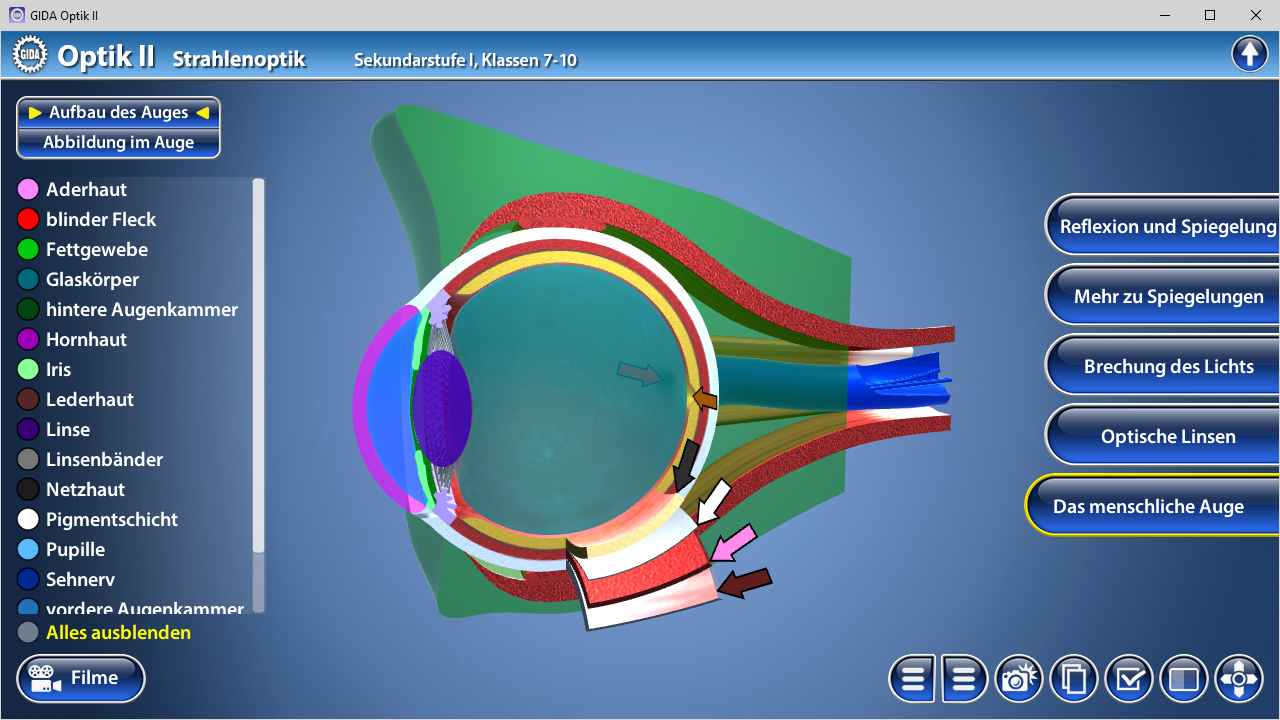Click the split-screen view icon
The width and height of the screenshot is (1280, 720).
[1184, 680]
